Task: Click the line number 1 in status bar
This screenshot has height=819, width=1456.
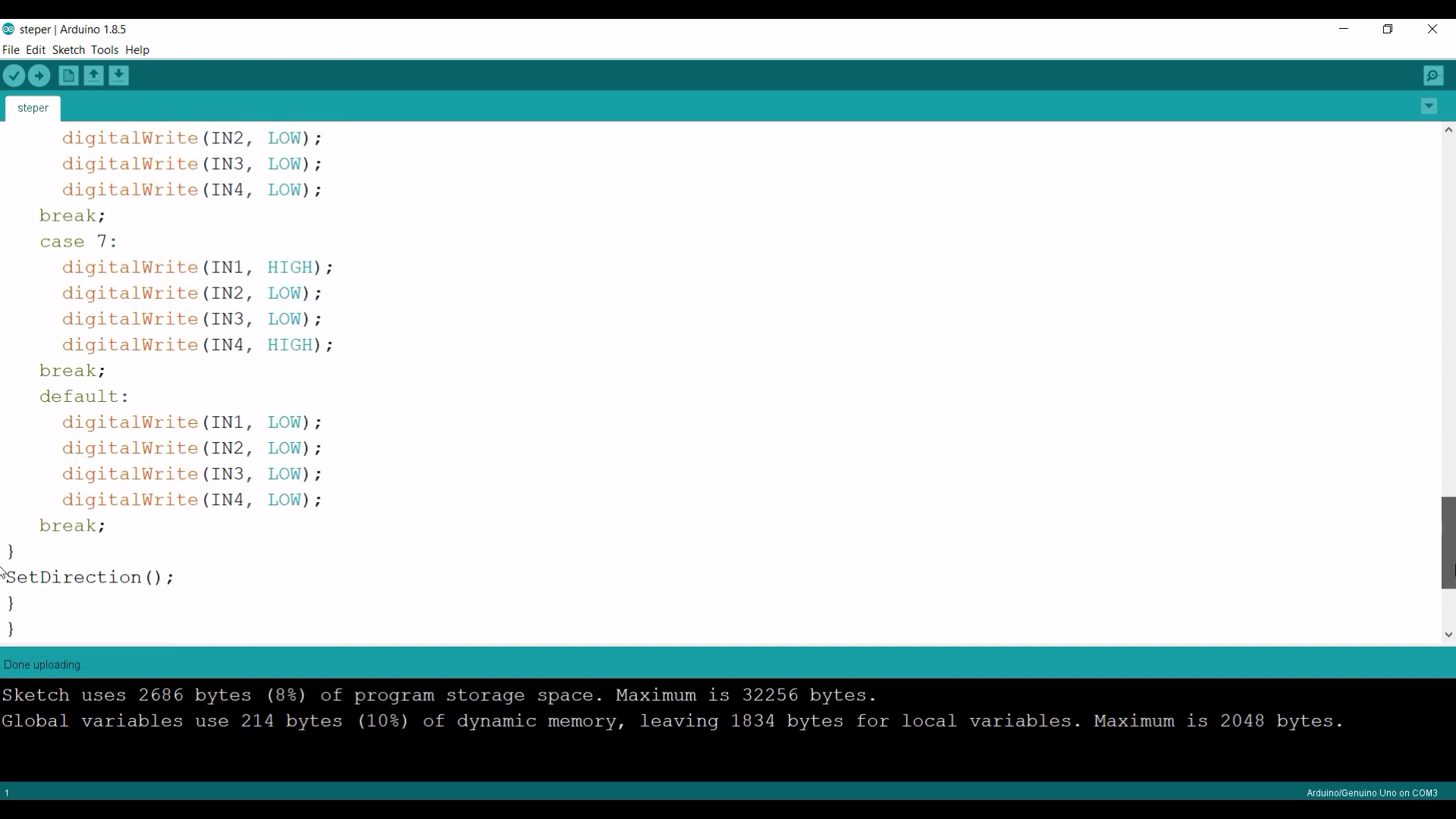Action: [x=7, y=793]
